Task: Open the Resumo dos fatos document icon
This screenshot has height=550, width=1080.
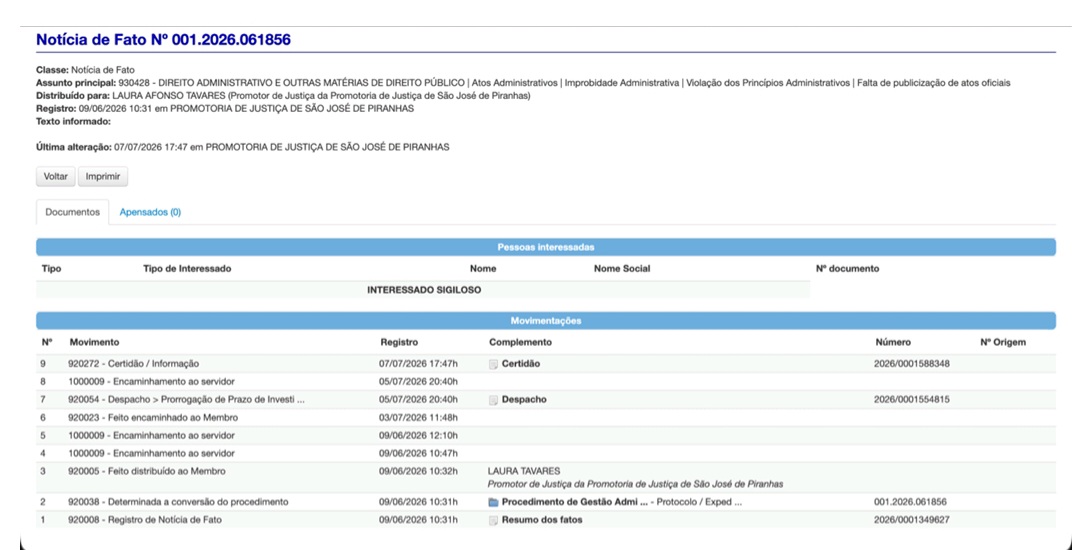Action: pos(493,520)
